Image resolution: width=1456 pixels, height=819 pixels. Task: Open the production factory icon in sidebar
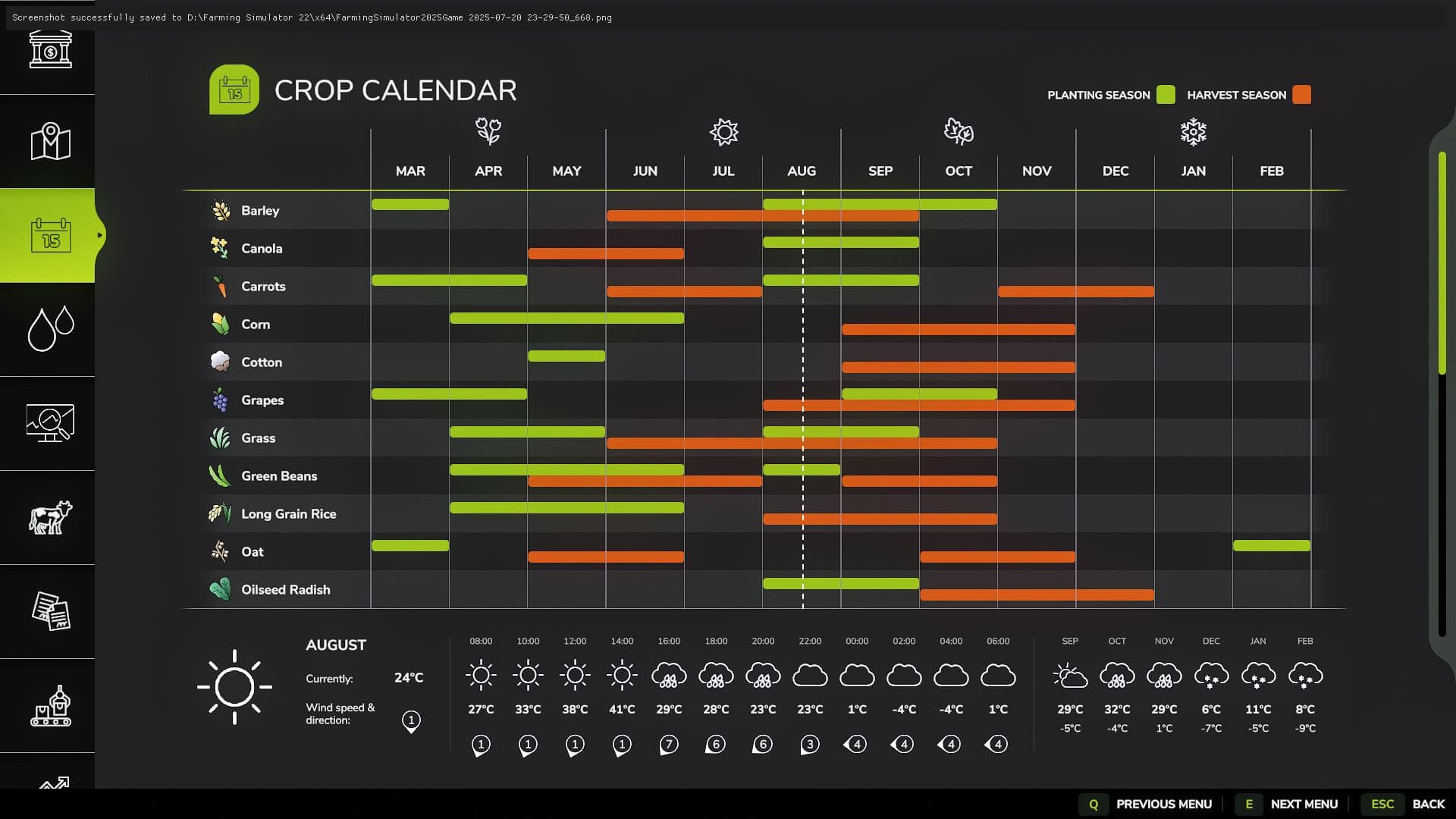point(50,705)
